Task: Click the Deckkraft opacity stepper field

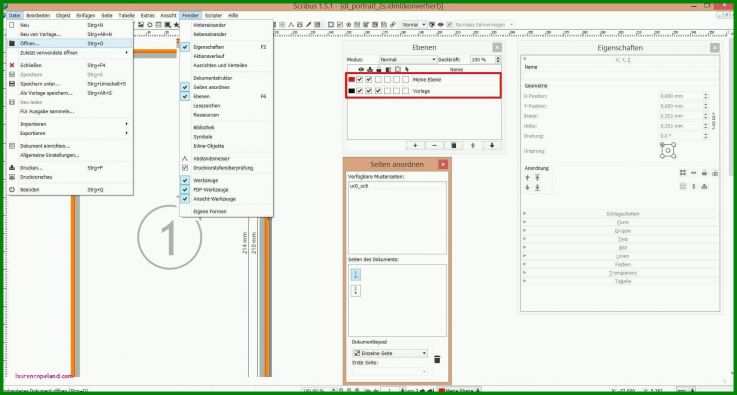Action: tap(486, 60)
